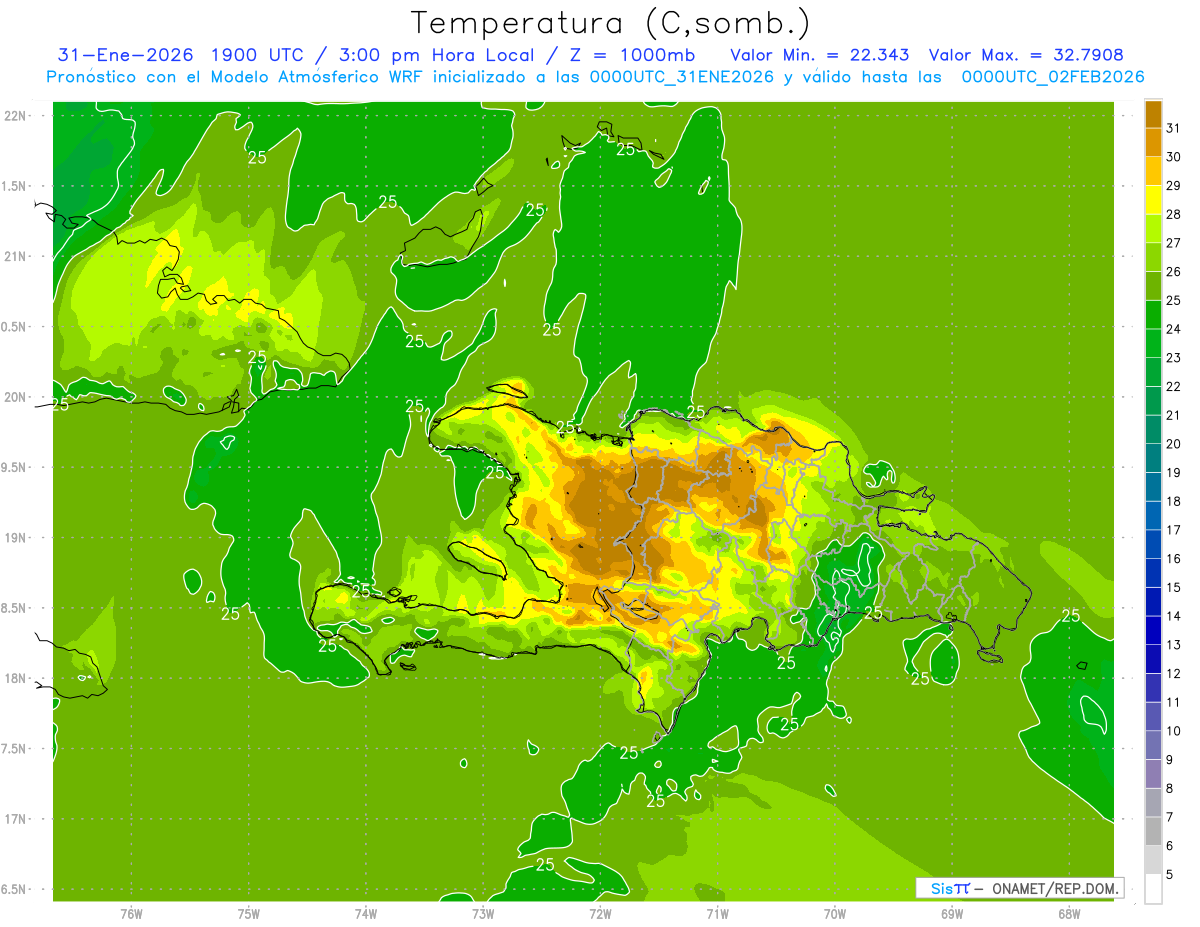
Task: Click the '76W' longitude axis label
Action: [131, 913]
